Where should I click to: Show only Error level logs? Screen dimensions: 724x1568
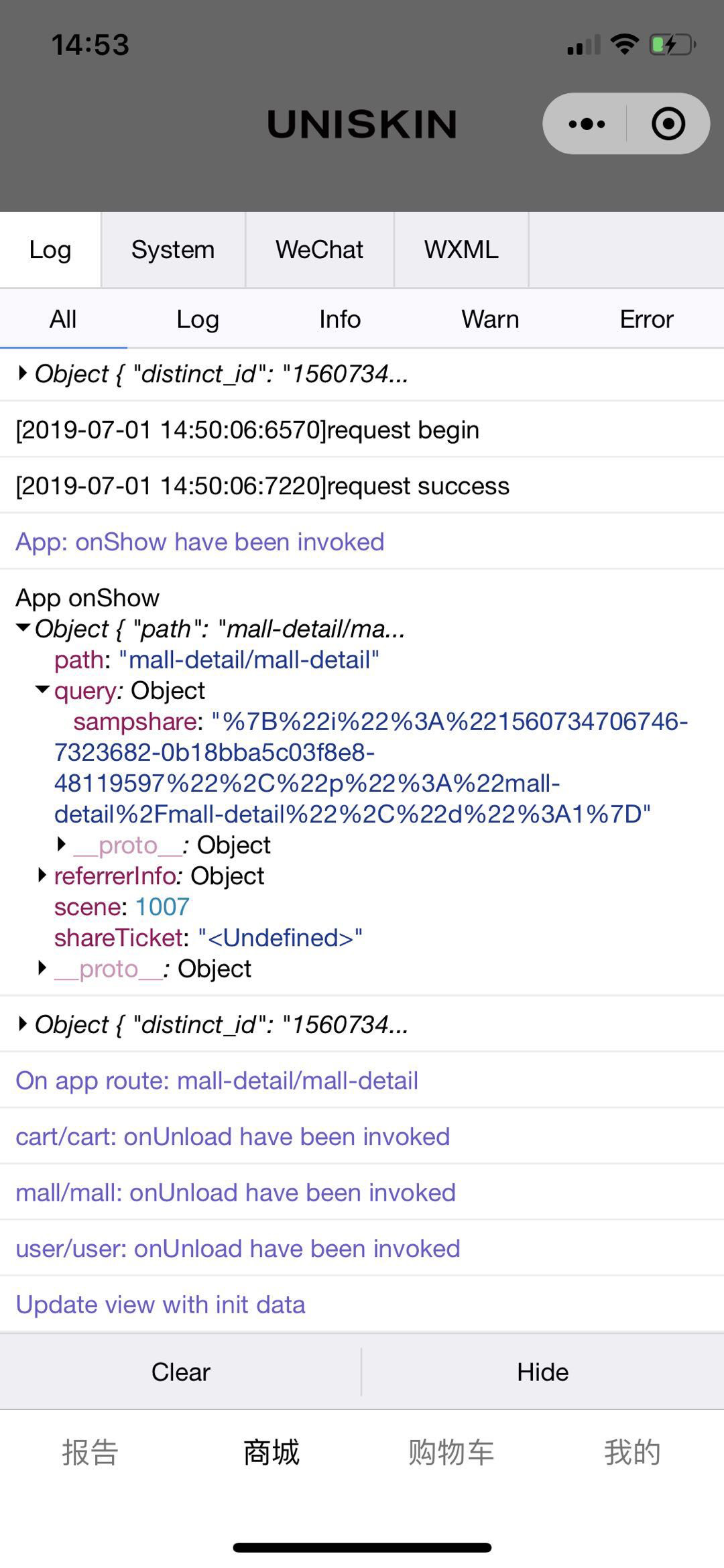(646, 319)
